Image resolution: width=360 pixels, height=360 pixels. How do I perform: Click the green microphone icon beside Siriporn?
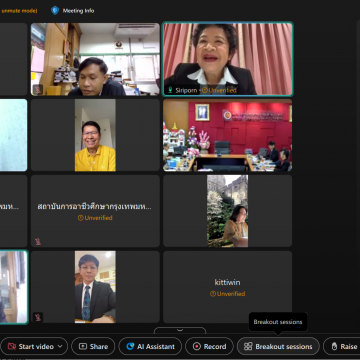point(170,90)
